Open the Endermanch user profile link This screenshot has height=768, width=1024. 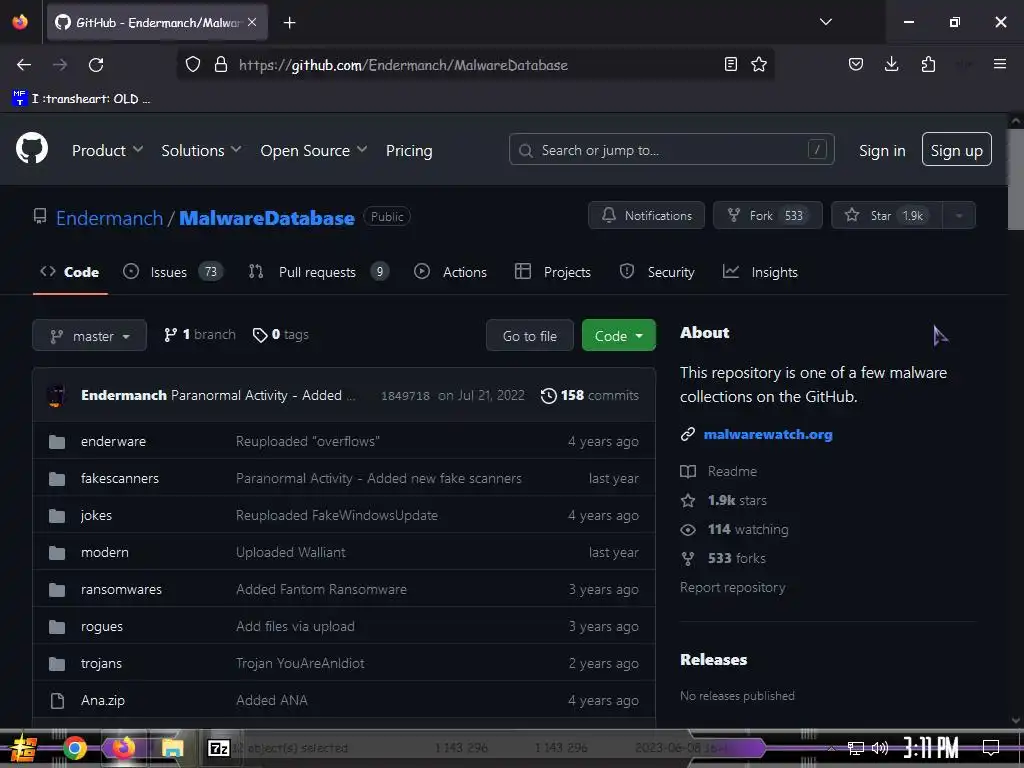(x=109, y=217)
